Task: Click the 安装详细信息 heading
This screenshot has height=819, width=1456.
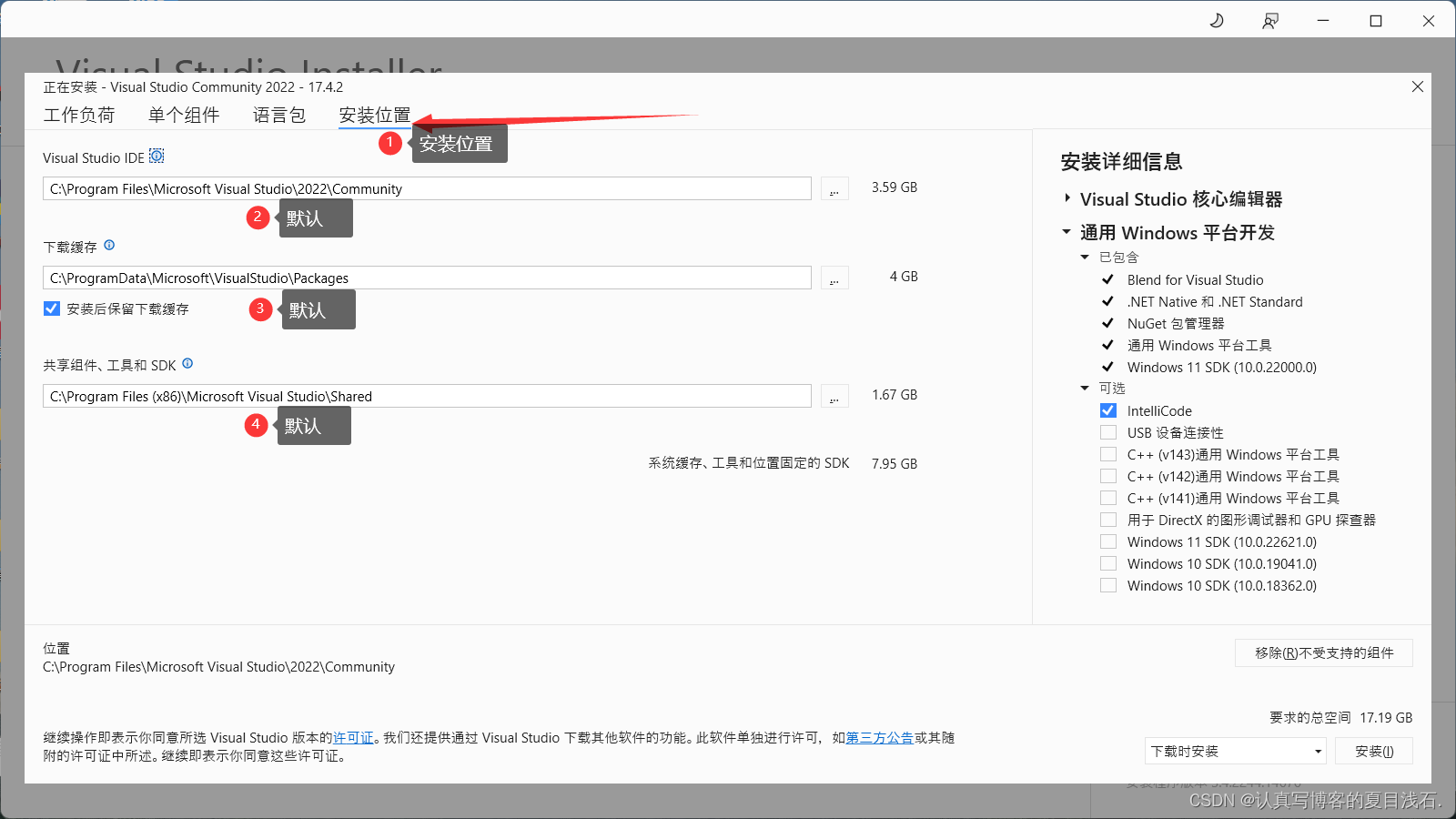Action: click(x=1121, y=161)
